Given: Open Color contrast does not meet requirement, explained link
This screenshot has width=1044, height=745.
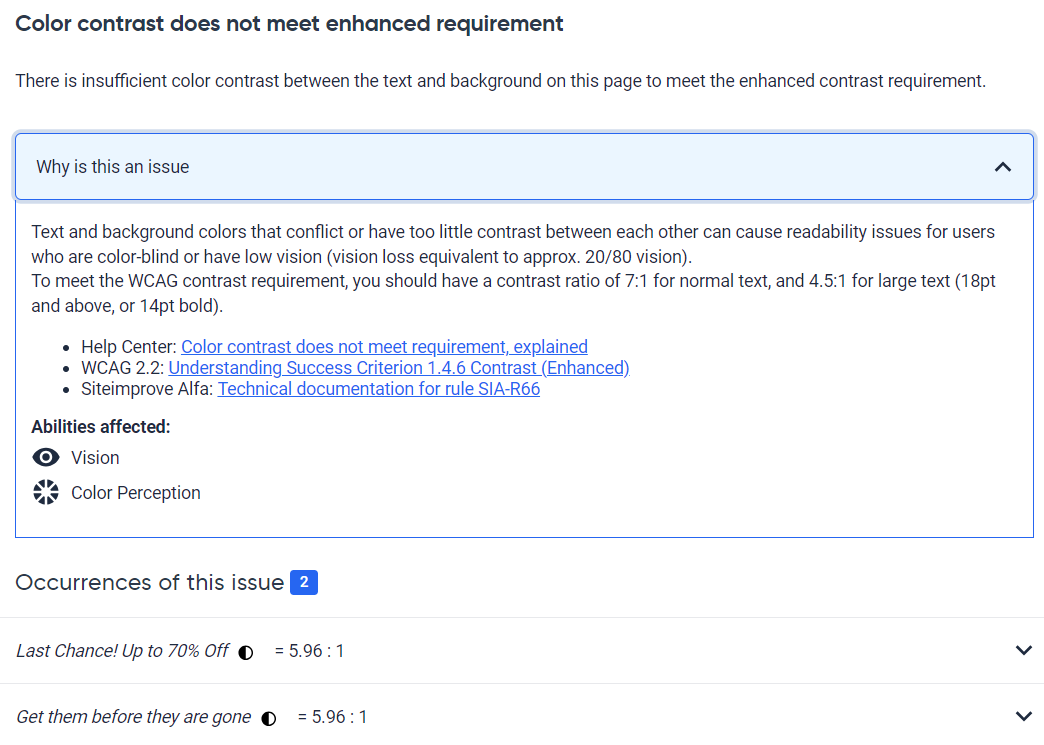Looking at the screenshot, I should (384, 347).
